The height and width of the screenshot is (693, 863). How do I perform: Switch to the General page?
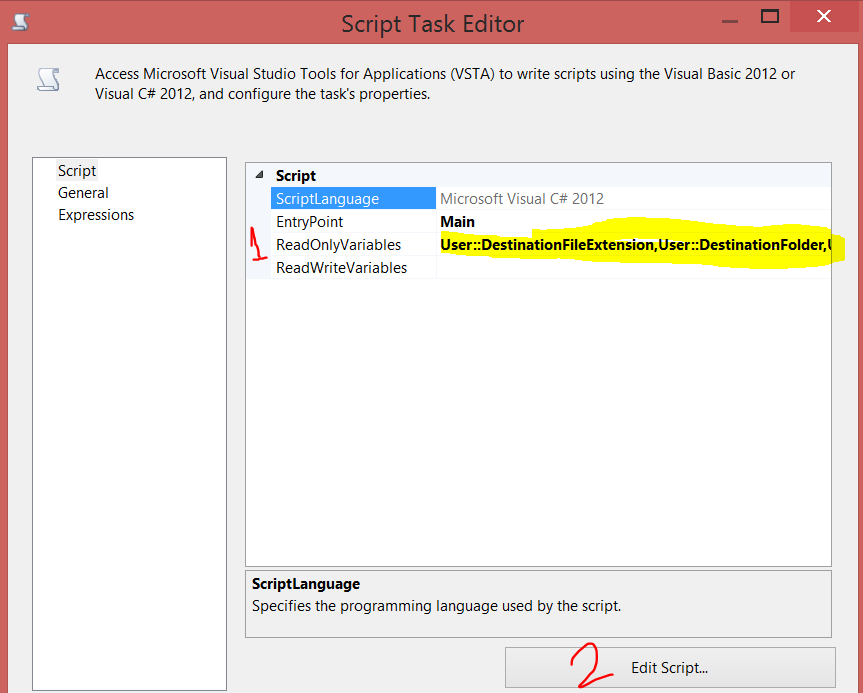point(83,192)
